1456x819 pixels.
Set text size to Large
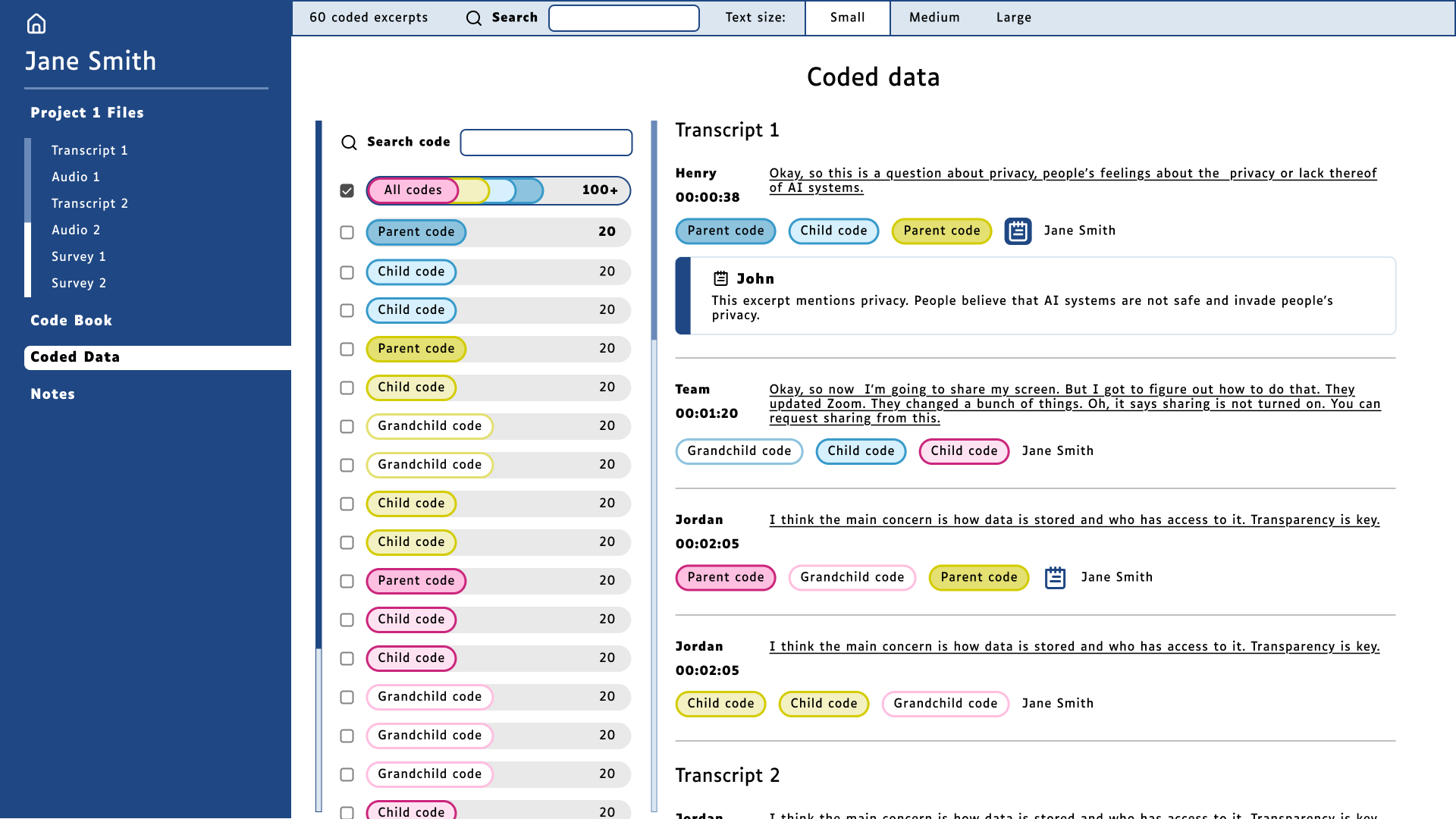[x=1013, y=18]
